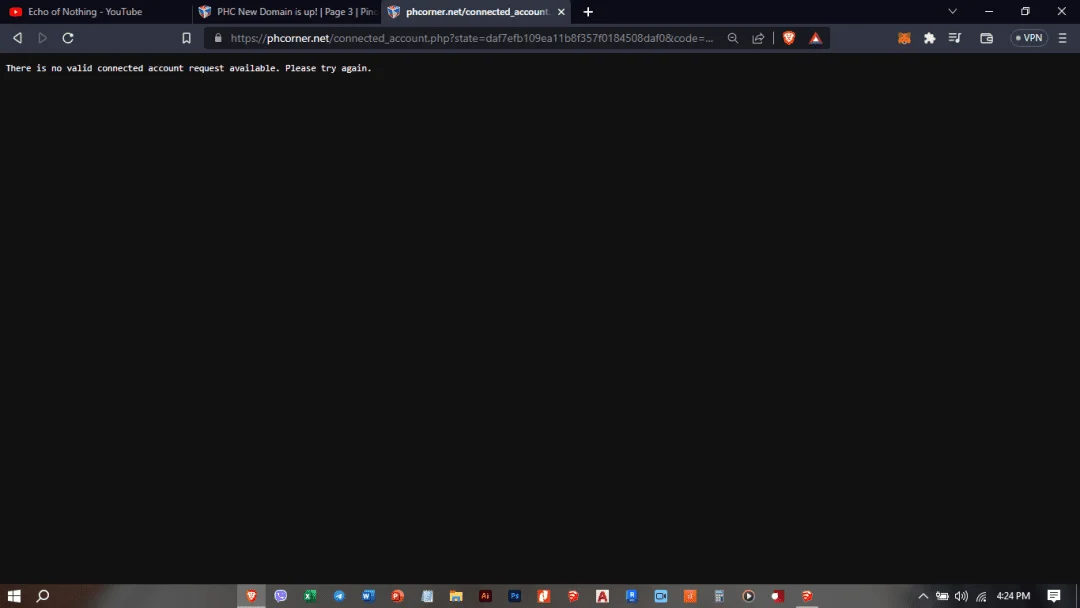The image size is (1080, 608).
Task: Open network Wi-Fi settings
Action: (x=981, y=596)
